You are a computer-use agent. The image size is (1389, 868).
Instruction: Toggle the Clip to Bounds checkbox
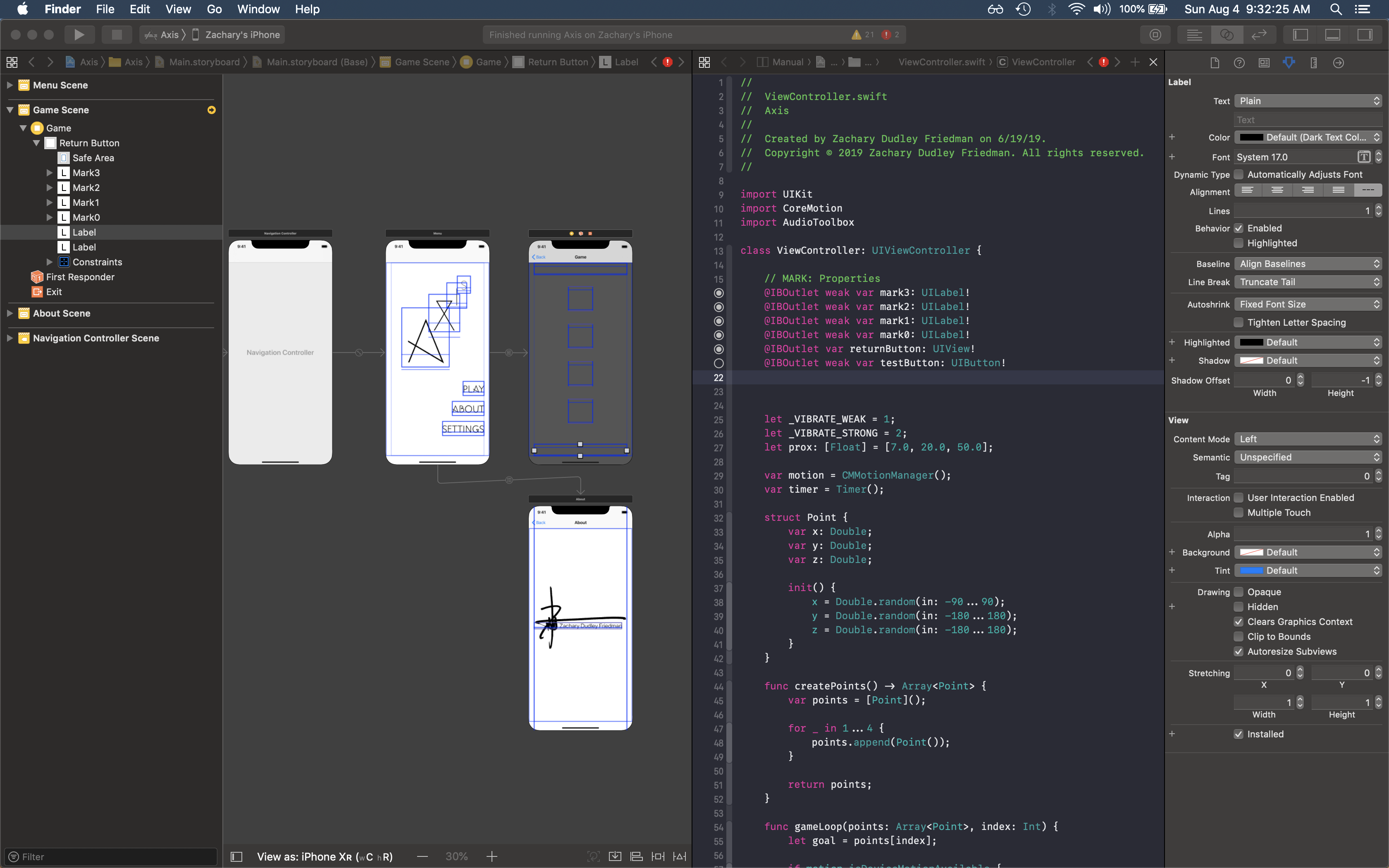1239,637
